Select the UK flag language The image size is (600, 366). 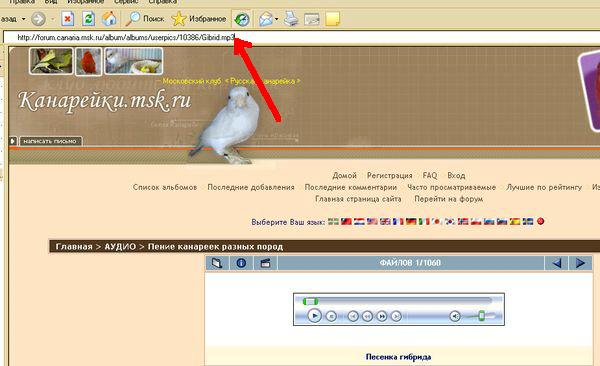[x=385, y=221]
